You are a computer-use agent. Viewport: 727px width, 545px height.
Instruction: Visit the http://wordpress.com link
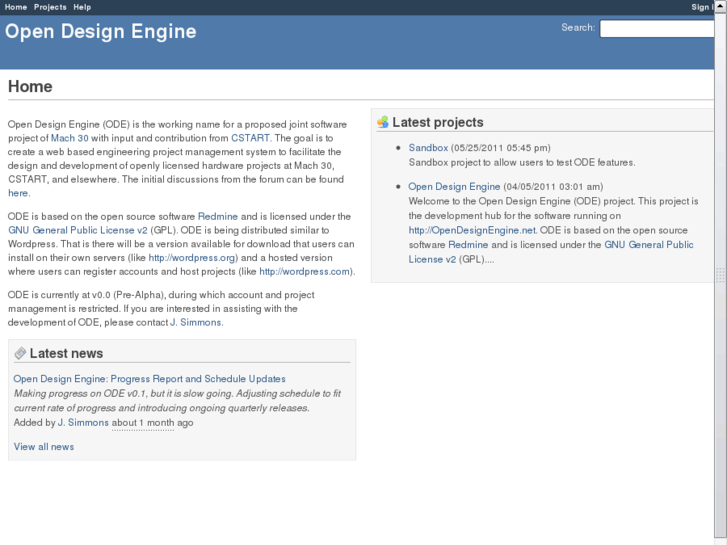(x=304, y=271)
